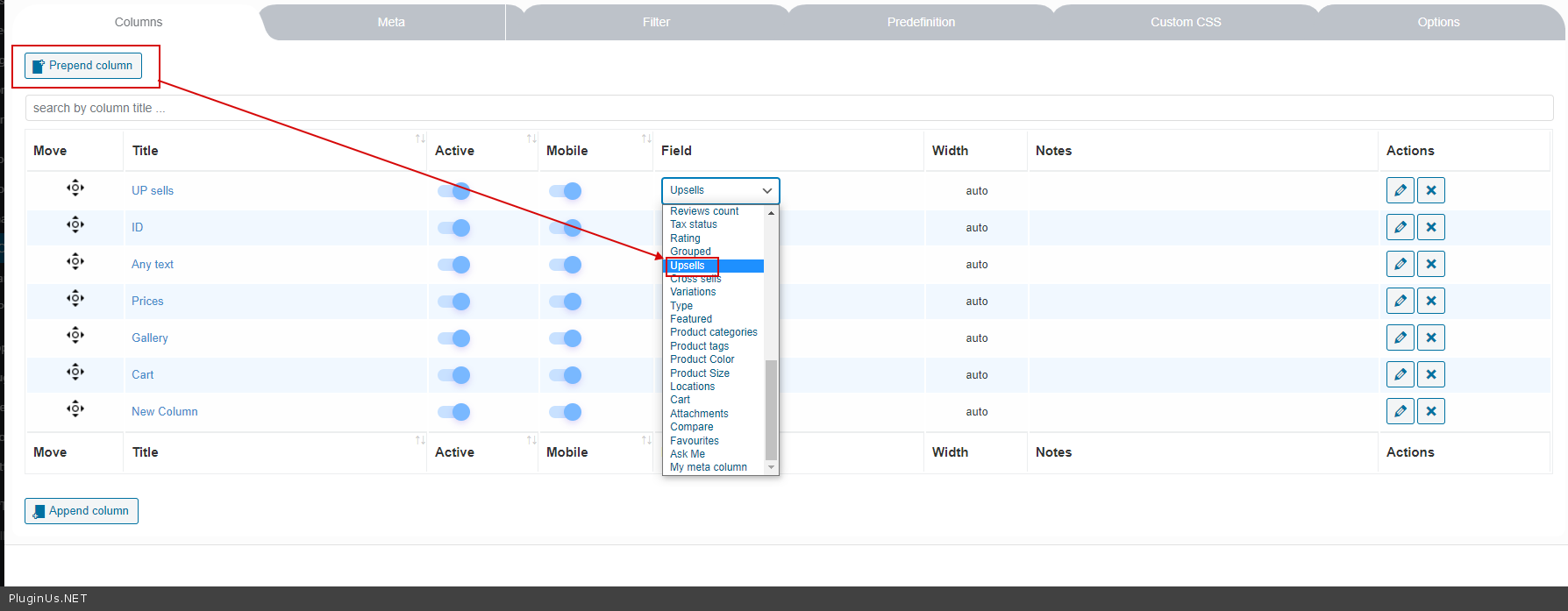Choose Favourites option from dropdown list

[x=694, y=441]
